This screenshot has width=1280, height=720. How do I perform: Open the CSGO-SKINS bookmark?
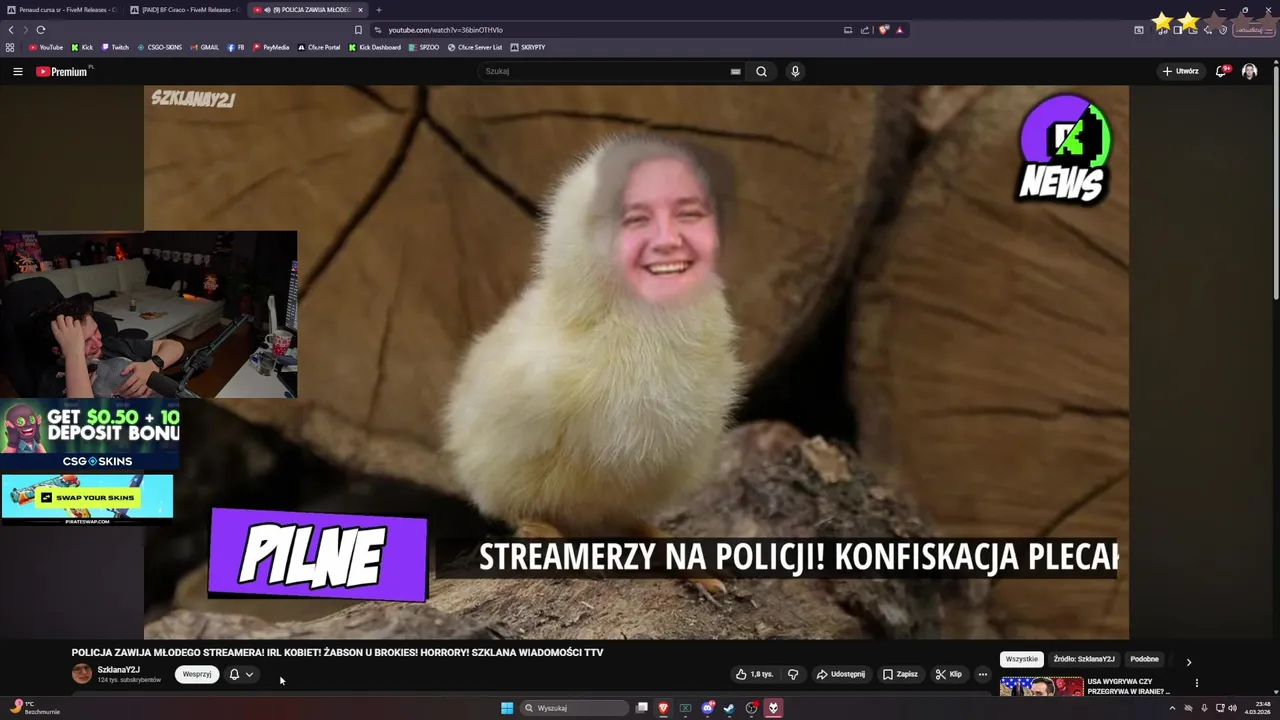pyautogui.click(x=160, y=47)
